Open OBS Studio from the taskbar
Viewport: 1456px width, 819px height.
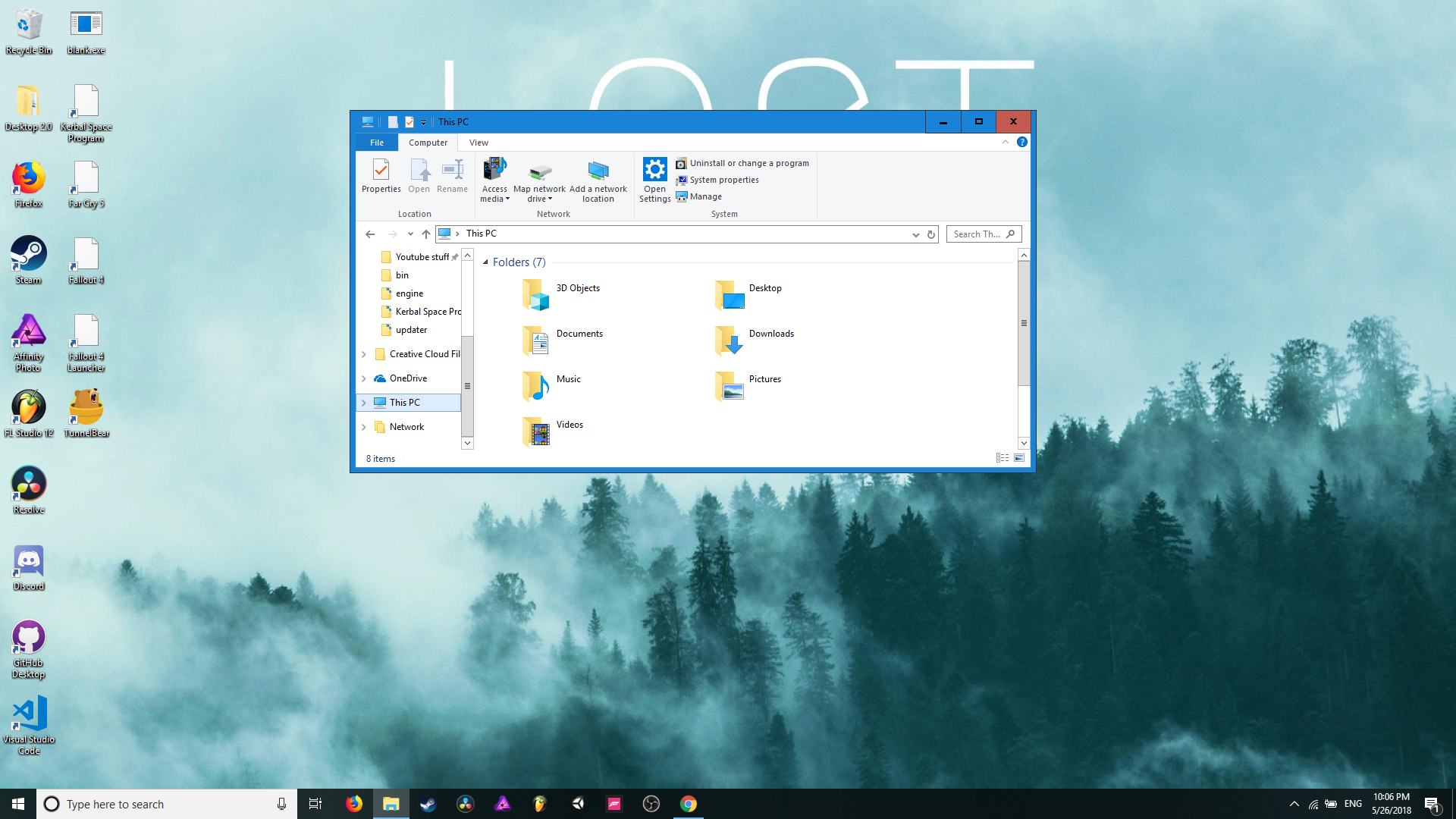coord(651,803)
